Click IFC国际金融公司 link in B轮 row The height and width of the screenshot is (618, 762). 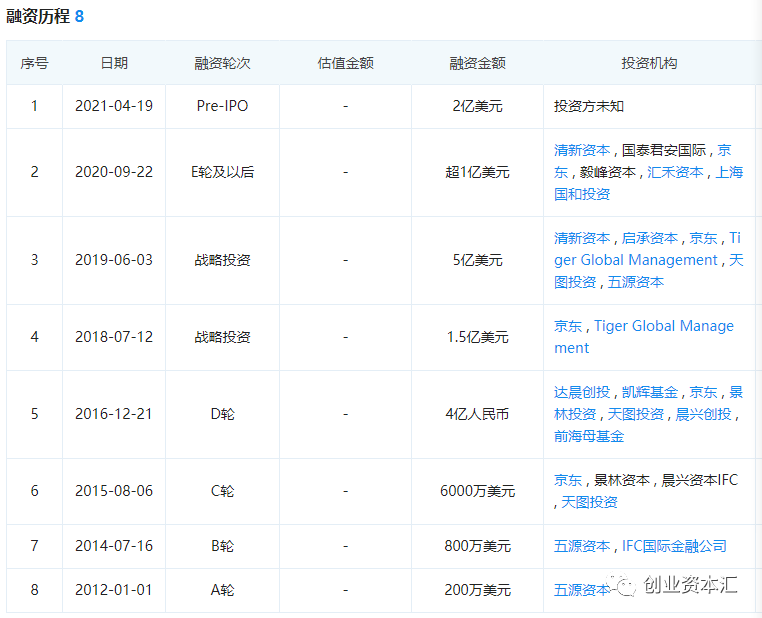pos(674,546)
